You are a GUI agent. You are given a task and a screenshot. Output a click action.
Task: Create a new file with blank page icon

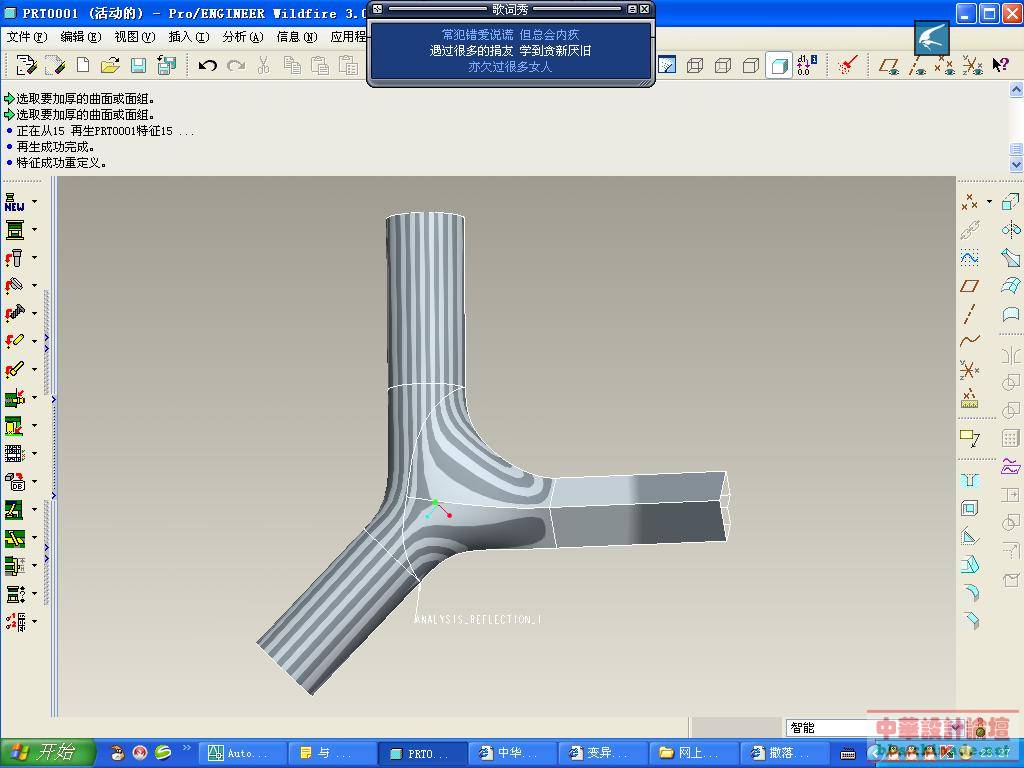(x=83, y=66)
